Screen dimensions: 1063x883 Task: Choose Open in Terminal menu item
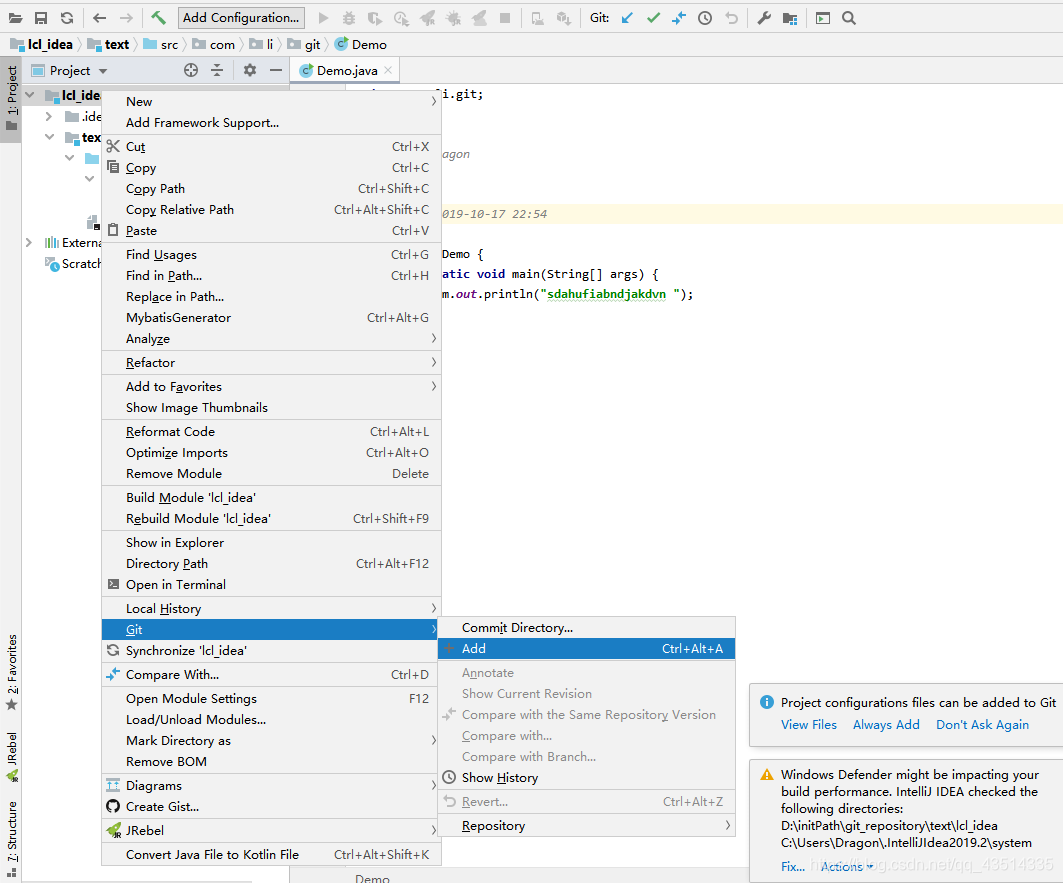tap(271, 585)
